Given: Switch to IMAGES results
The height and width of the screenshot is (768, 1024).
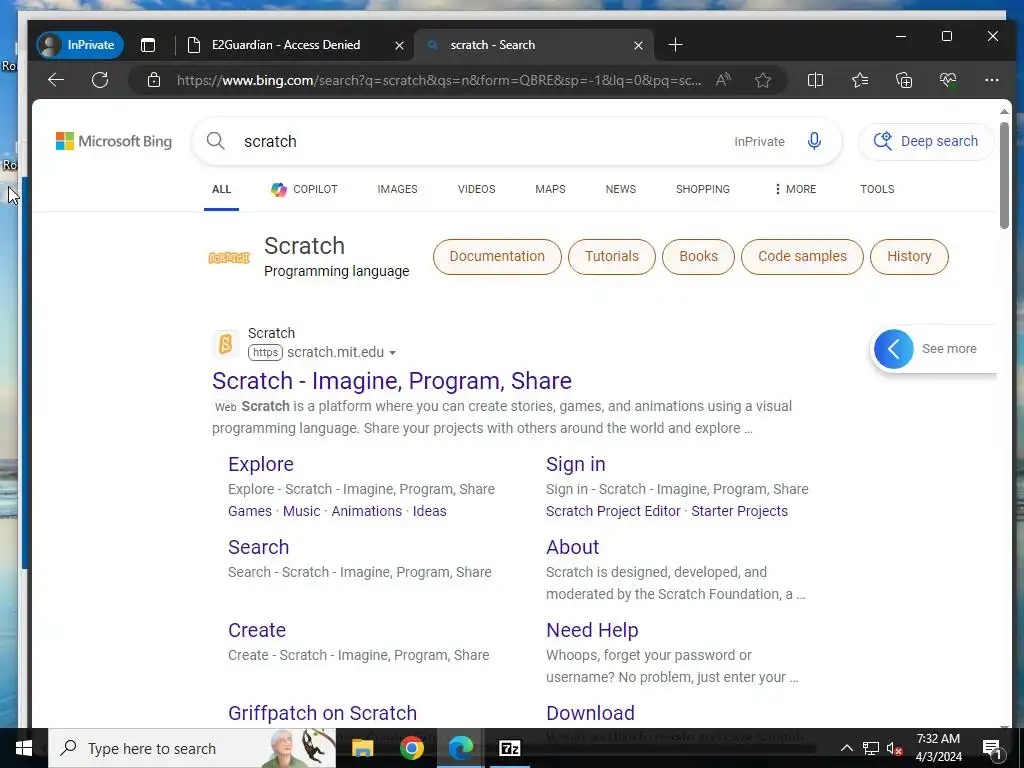Looking at the screenshot, I should coord(397,189).
